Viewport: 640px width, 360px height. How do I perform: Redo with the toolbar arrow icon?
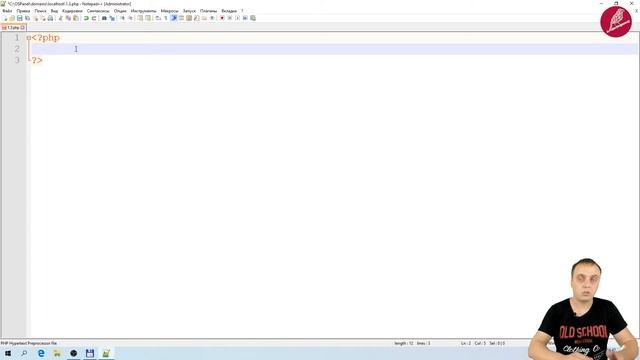coord(94,18)
